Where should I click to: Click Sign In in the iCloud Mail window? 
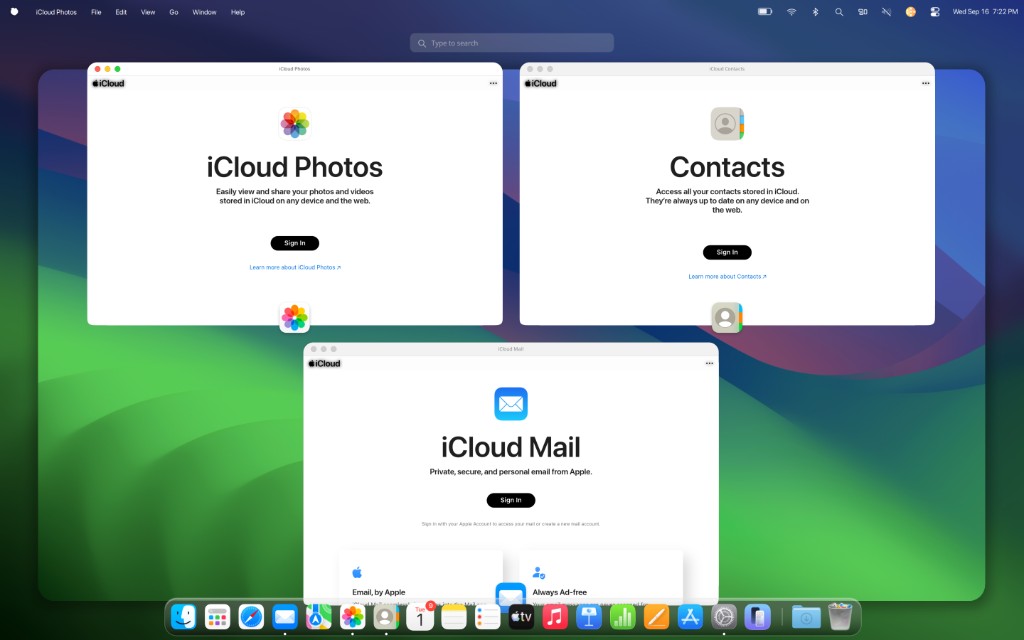pyautogui.click(x=511, y=500)
